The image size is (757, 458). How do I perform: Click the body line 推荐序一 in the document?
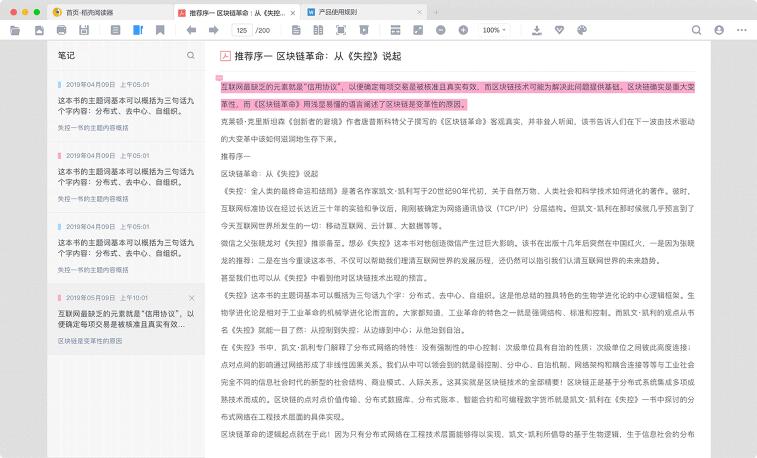[236, 156]
